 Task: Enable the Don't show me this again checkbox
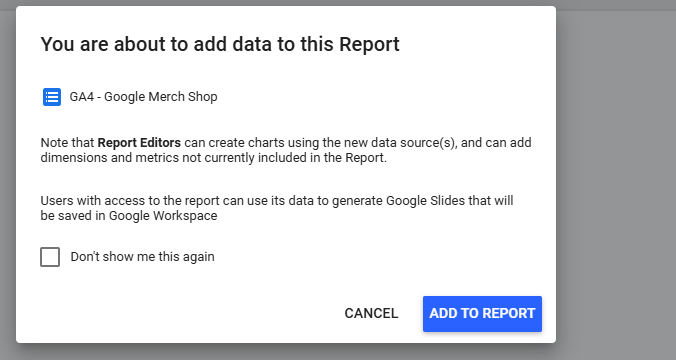[50, 257]
